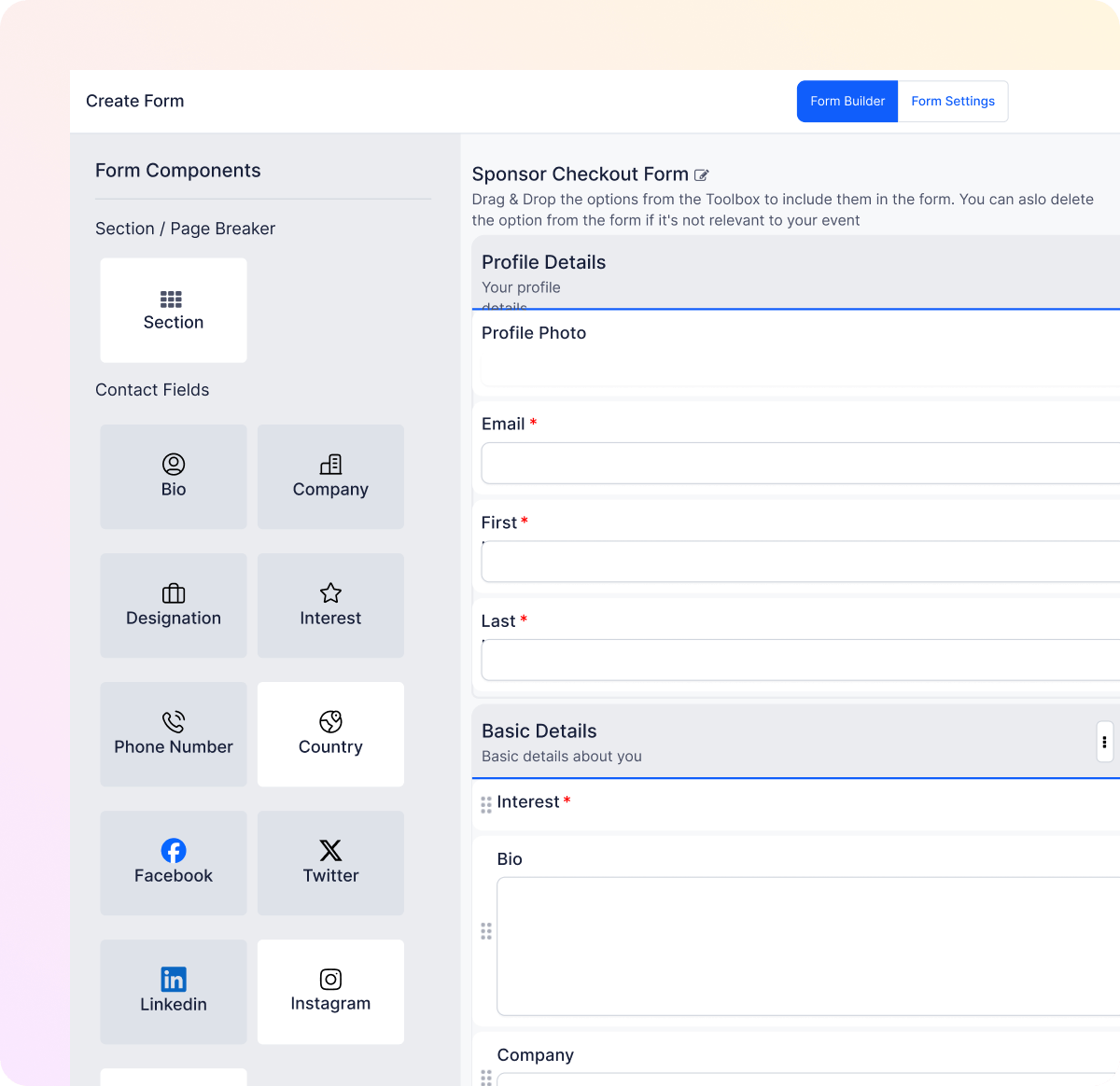
Task: Click the drag handle beside Company field
Action: point(486,1078)
